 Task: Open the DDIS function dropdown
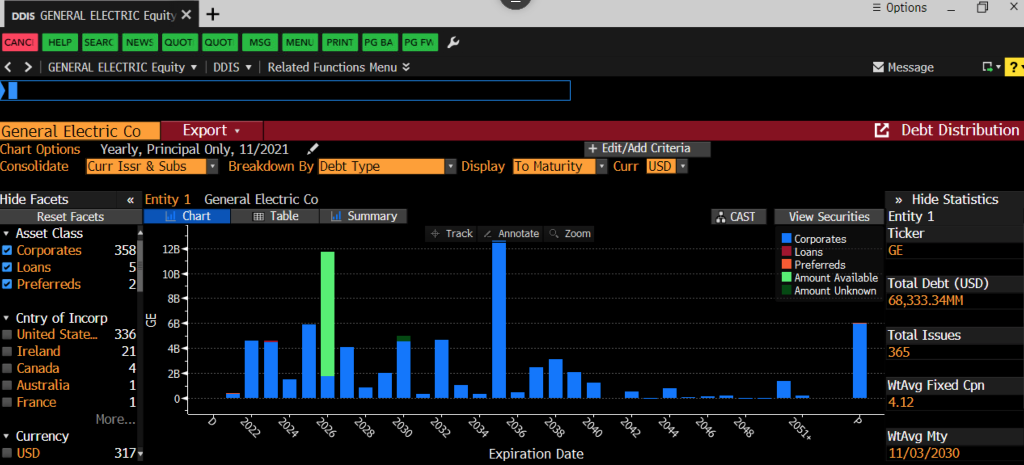(x=232, y=67)
